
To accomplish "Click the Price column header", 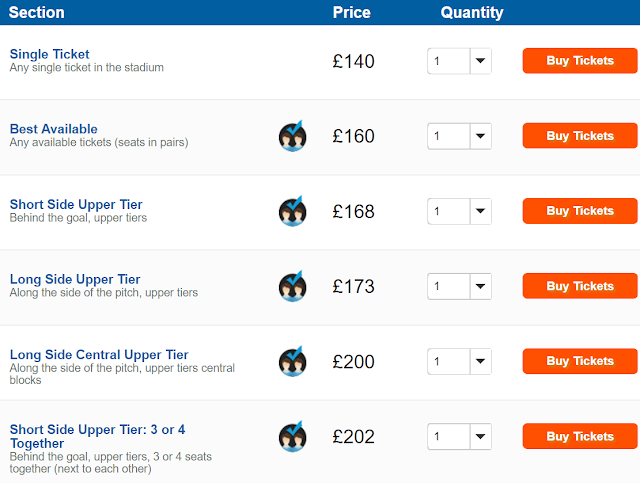I will click(351, 13).
